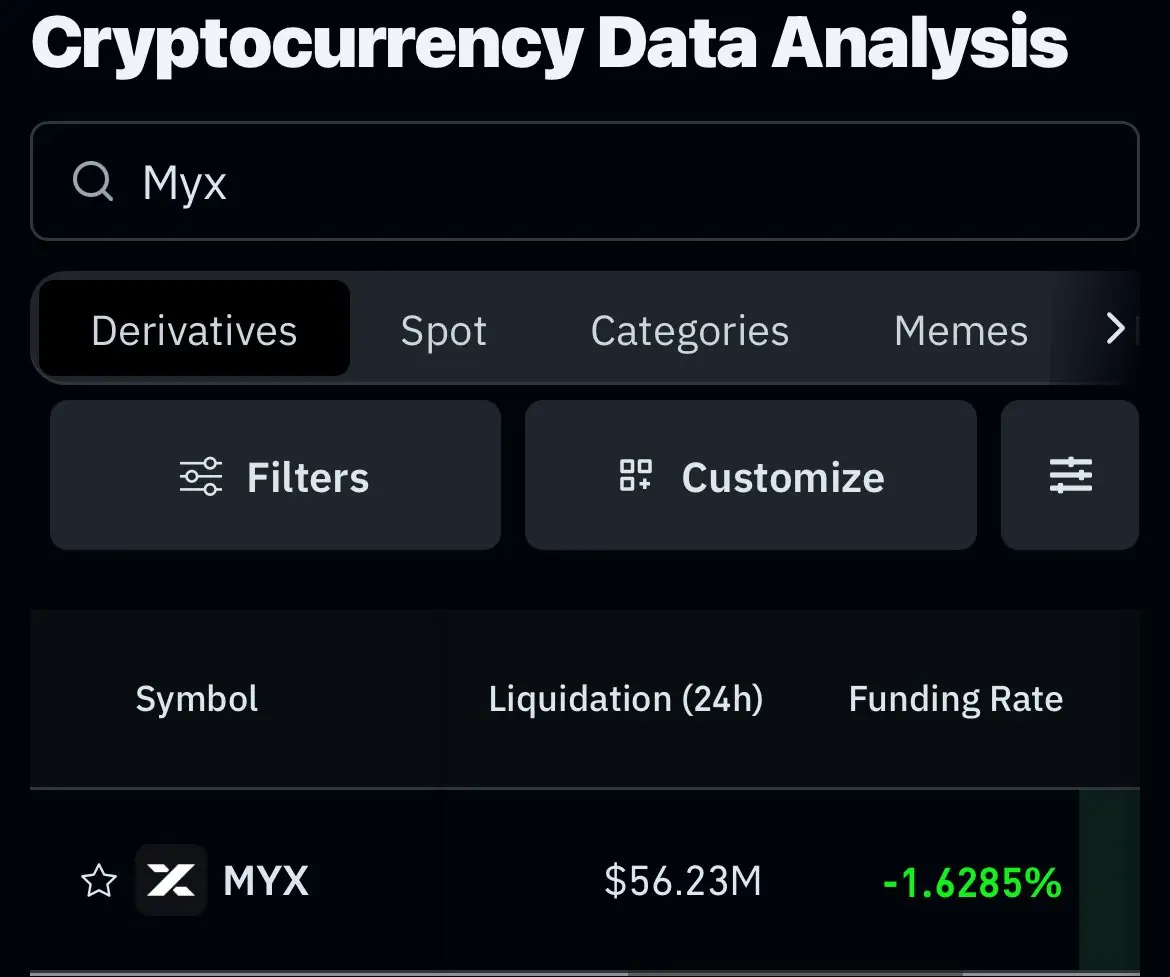Image resolution: width=1170 pixels, height=977 pixels.
Task: Expand more tabs with right chevron
Action: 1115,328
